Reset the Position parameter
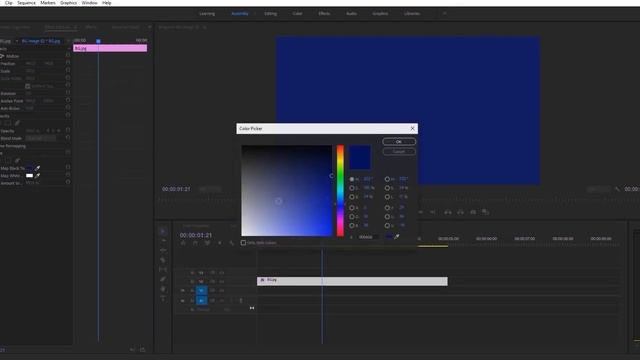This screenshot has height=360, width=640. (68, 63)
